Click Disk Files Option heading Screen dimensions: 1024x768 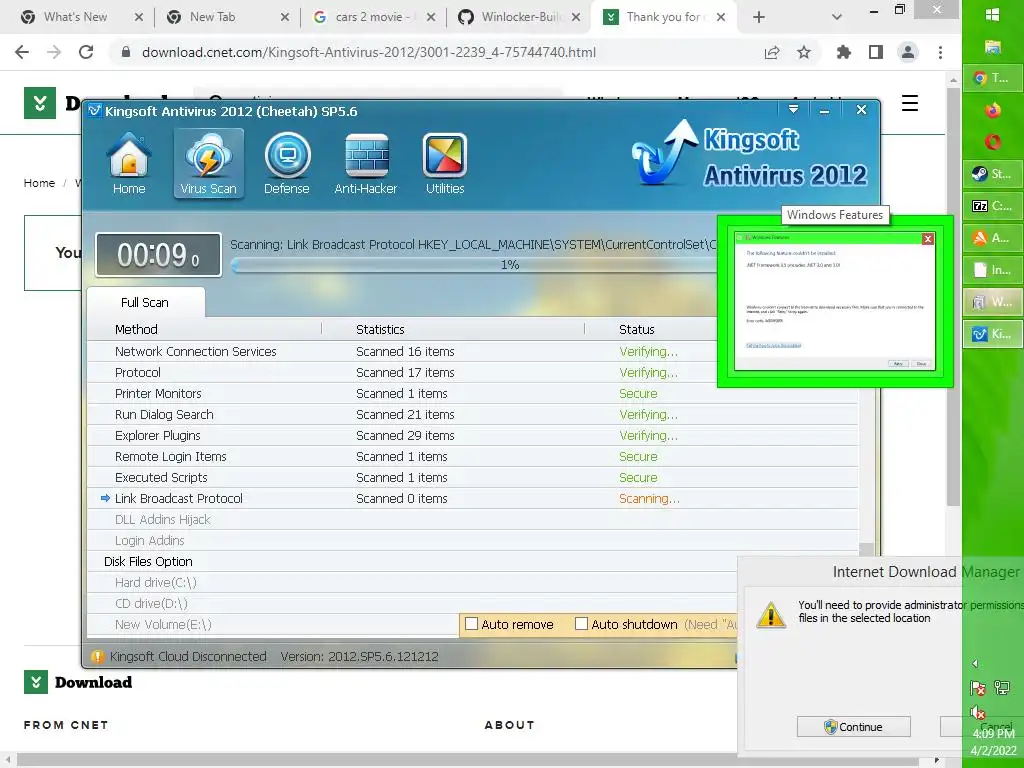point(148,561)
